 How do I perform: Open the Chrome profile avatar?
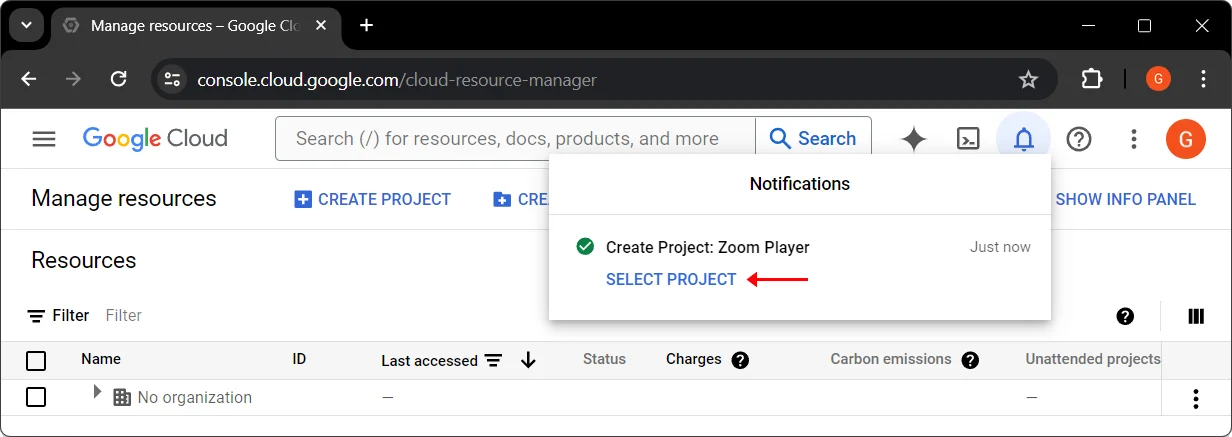(x=1158, y=79)
